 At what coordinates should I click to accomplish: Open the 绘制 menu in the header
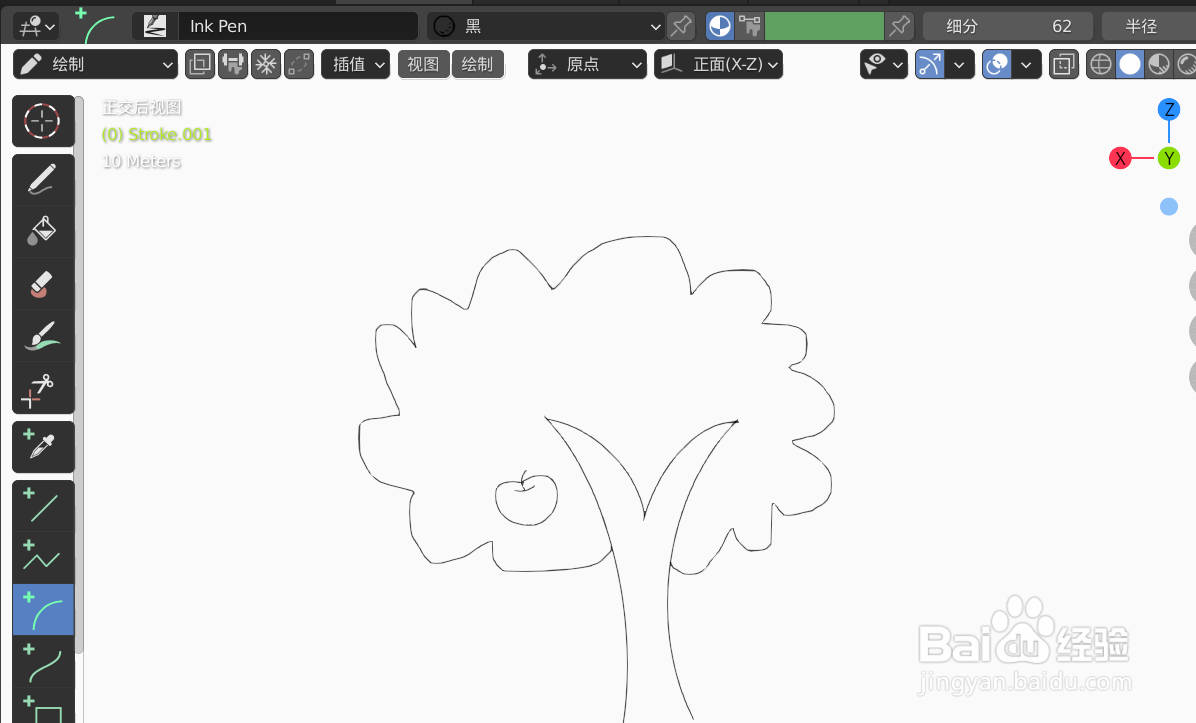click(x=477, y=64)
